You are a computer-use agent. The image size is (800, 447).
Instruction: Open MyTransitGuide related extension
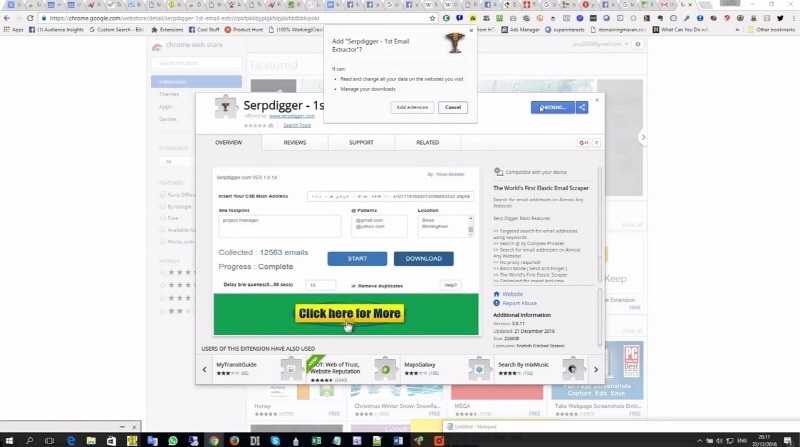click(259, 369)
